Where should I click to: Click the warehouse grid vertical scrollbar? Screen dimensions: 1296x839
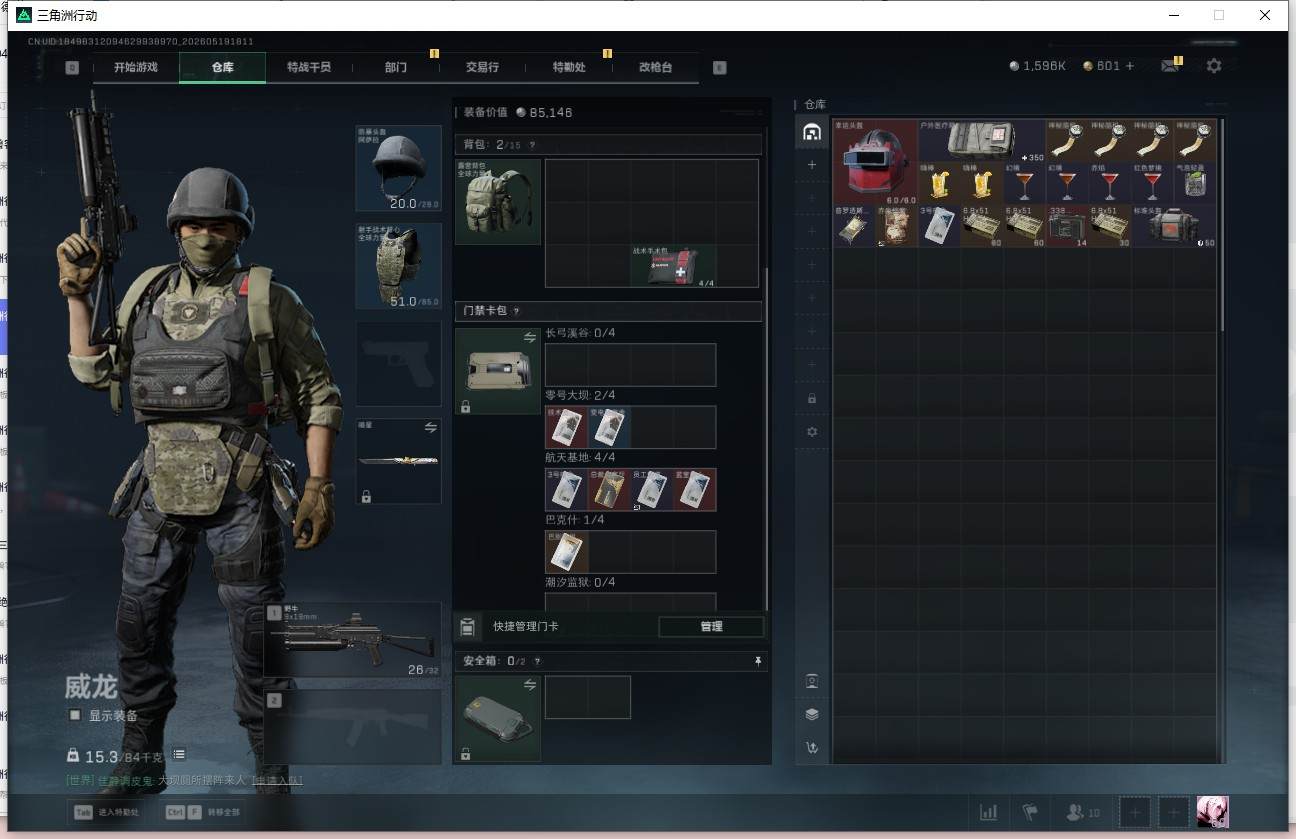(x=1222, y=226)
